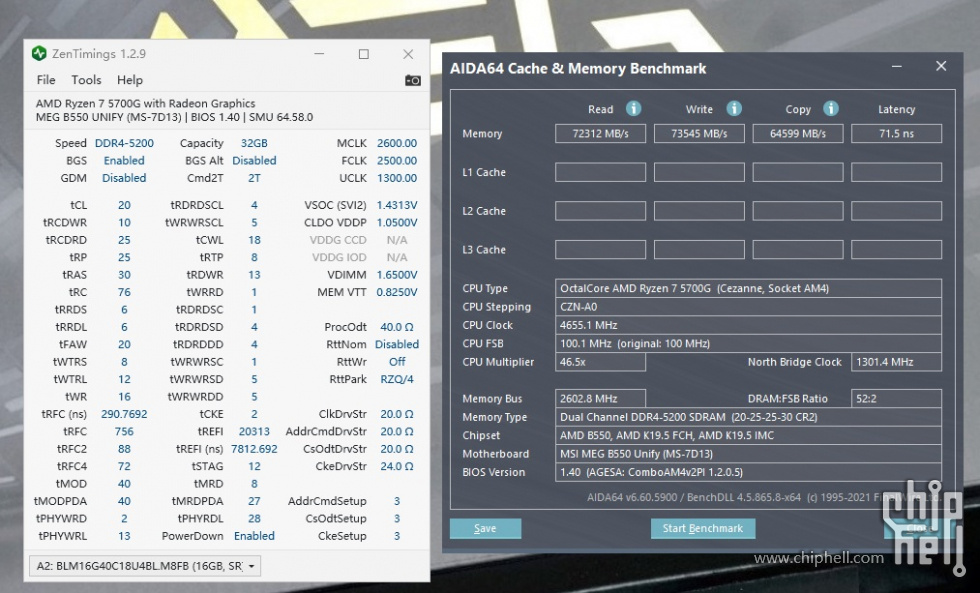This screenshot has width=980, height=593.
Task: Click the CPU Type field showing OctalCore AMD Ryzen
Action: coord(749,289)
